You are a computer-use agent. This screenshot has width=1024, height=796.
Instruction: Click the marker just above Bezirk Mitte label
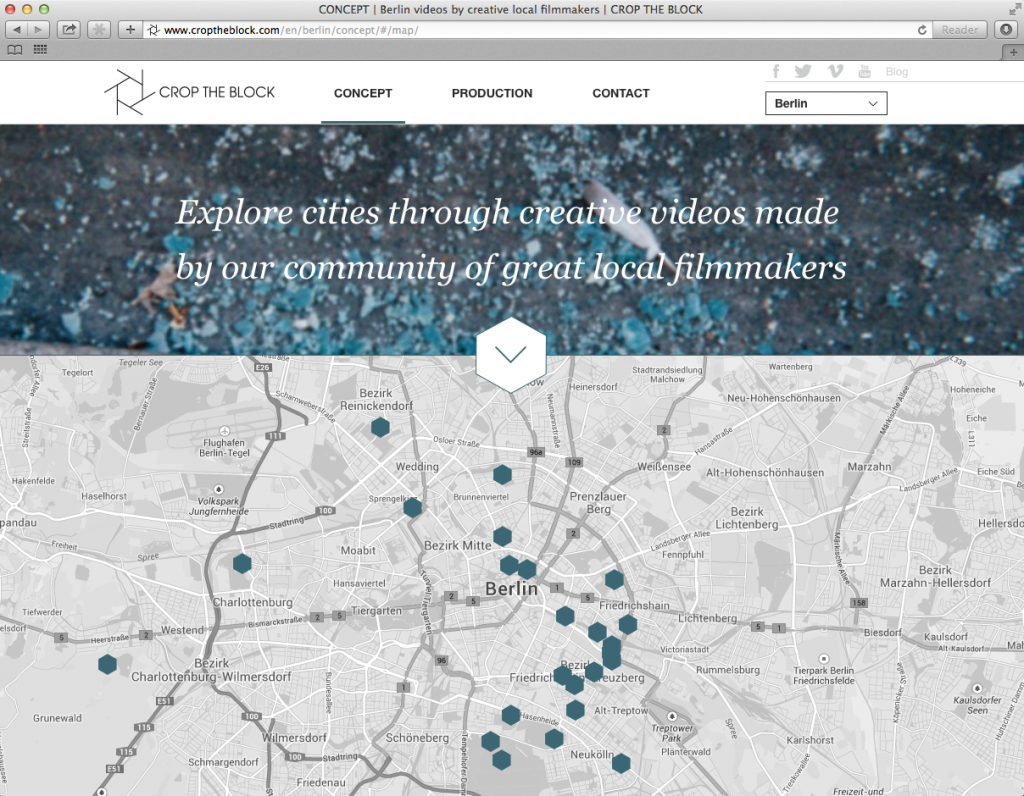tap(502, 537)
